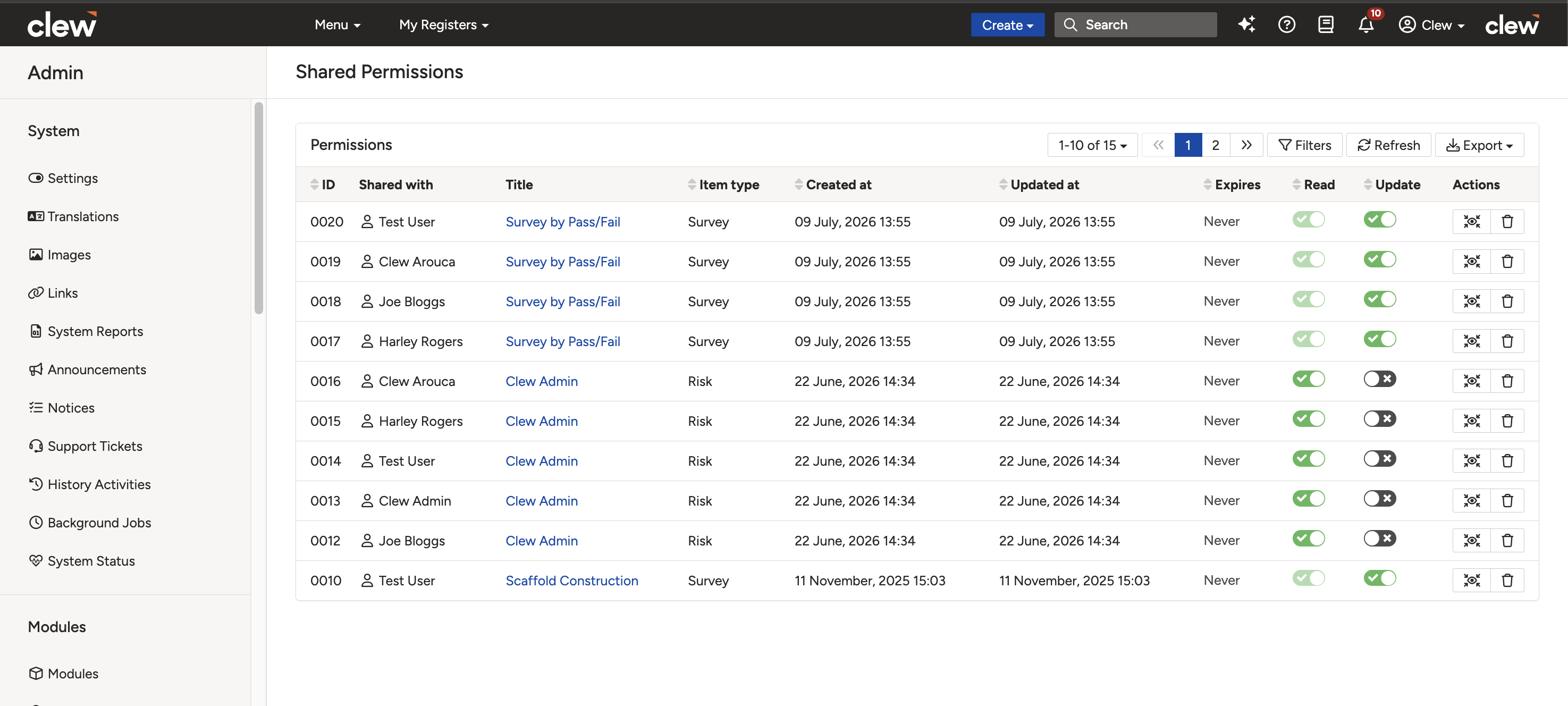Delete permission row 0010 with trash icon

click(x=1507, y=581)
